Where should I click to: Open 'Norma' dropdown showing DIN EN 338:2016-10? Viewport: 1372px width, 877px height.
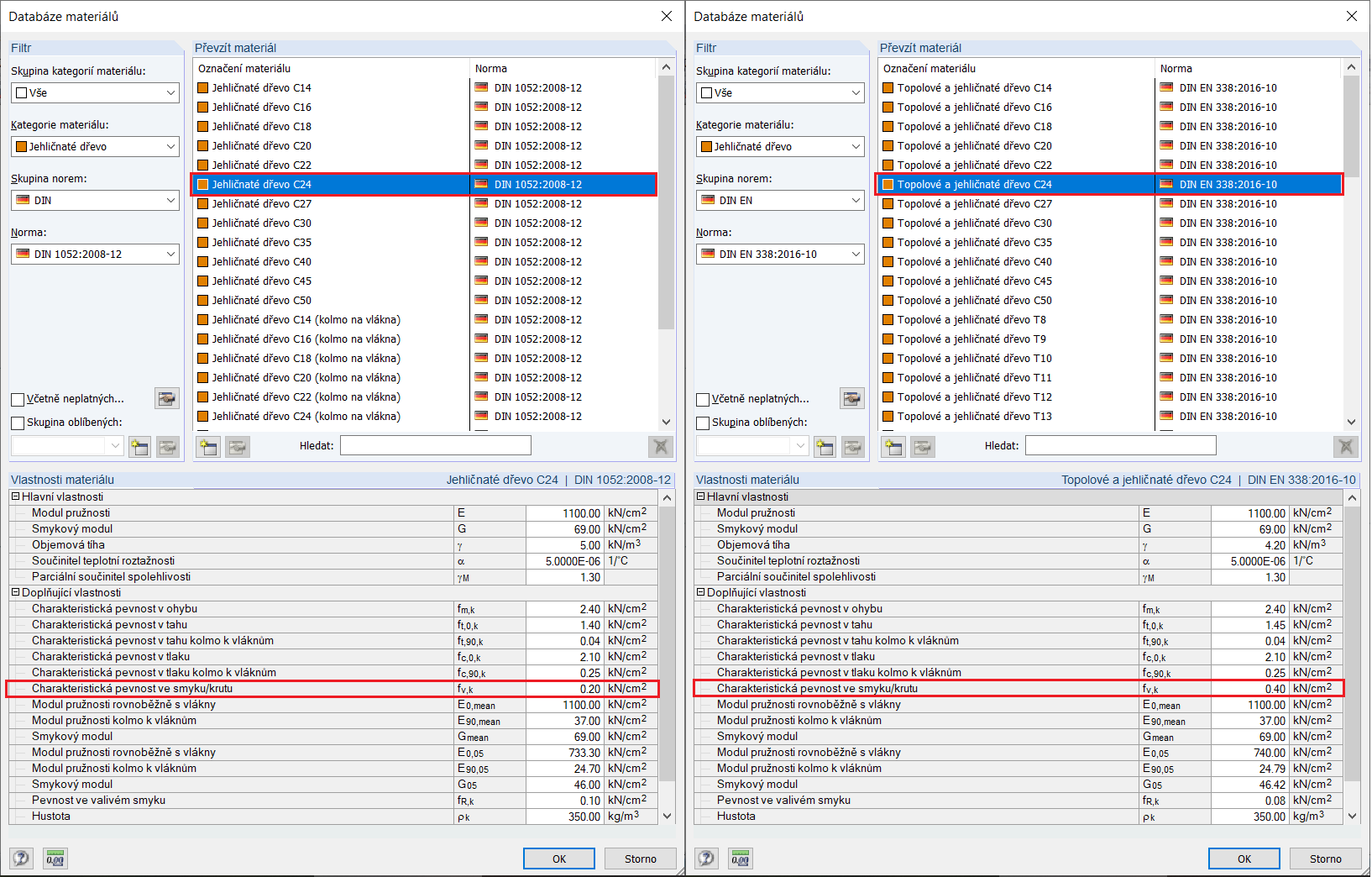[x=780, y=254]
